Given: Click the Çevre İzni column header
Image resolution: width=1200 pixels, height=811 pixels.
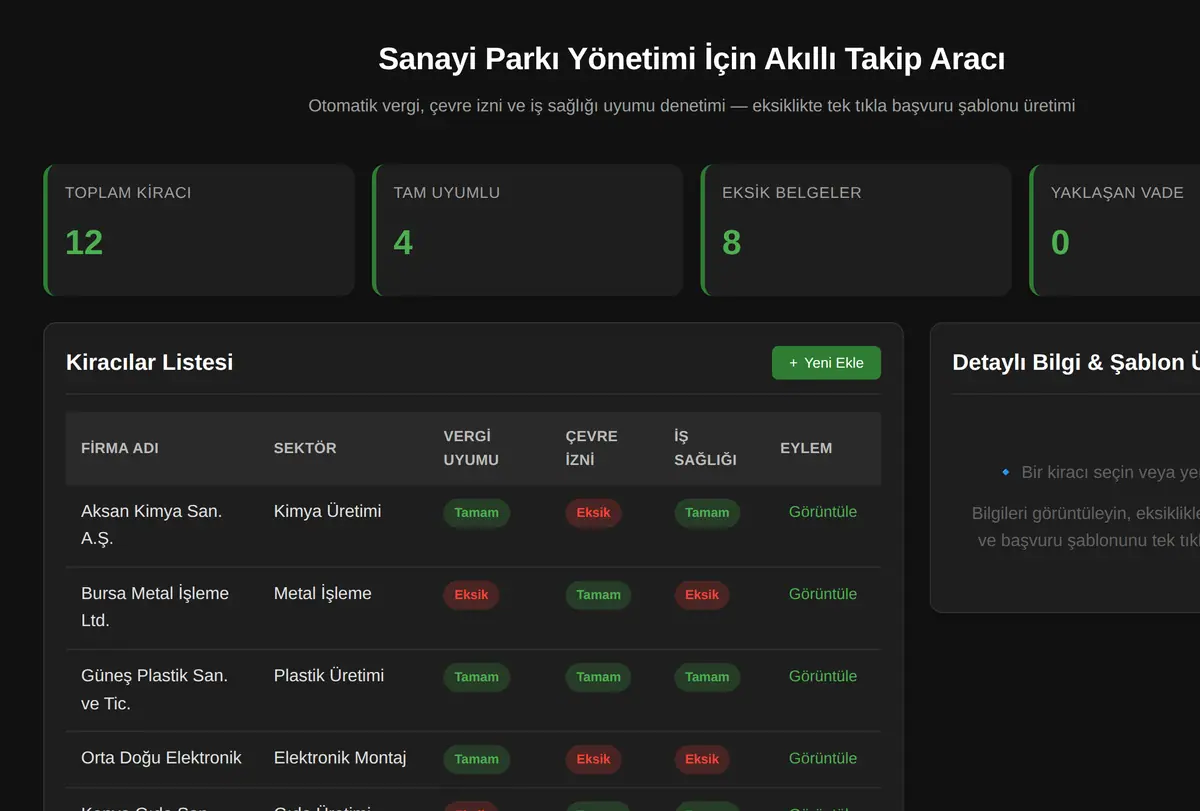Looking at the screenshot, I should pyautogui.click(x=592, y=448).
